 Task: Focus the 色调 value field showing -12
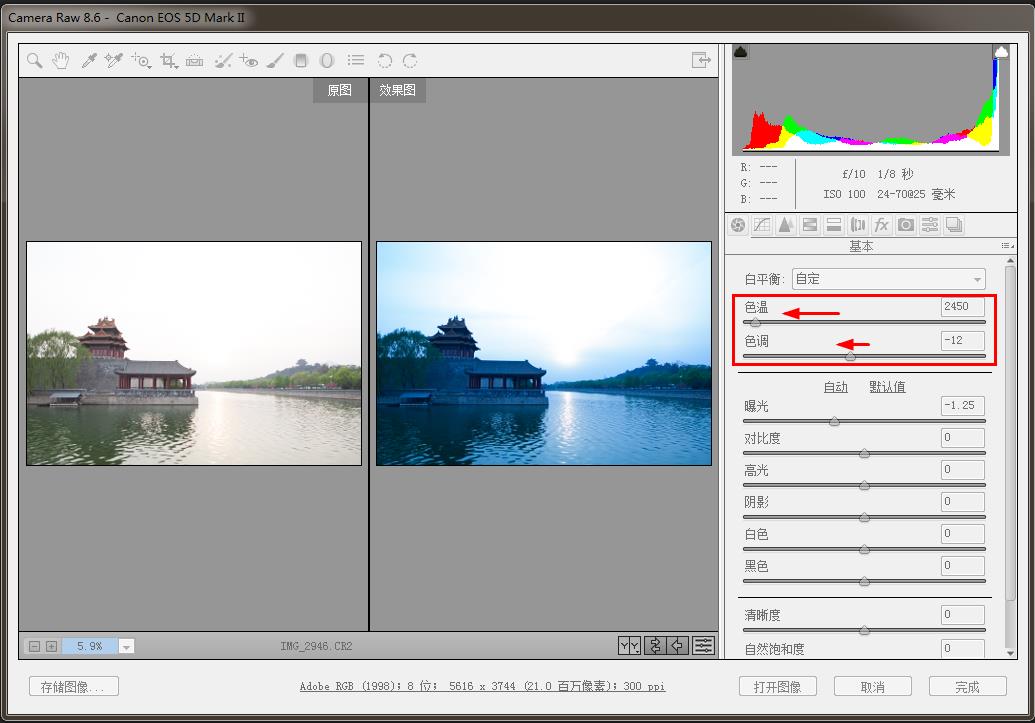pos(962,341)
